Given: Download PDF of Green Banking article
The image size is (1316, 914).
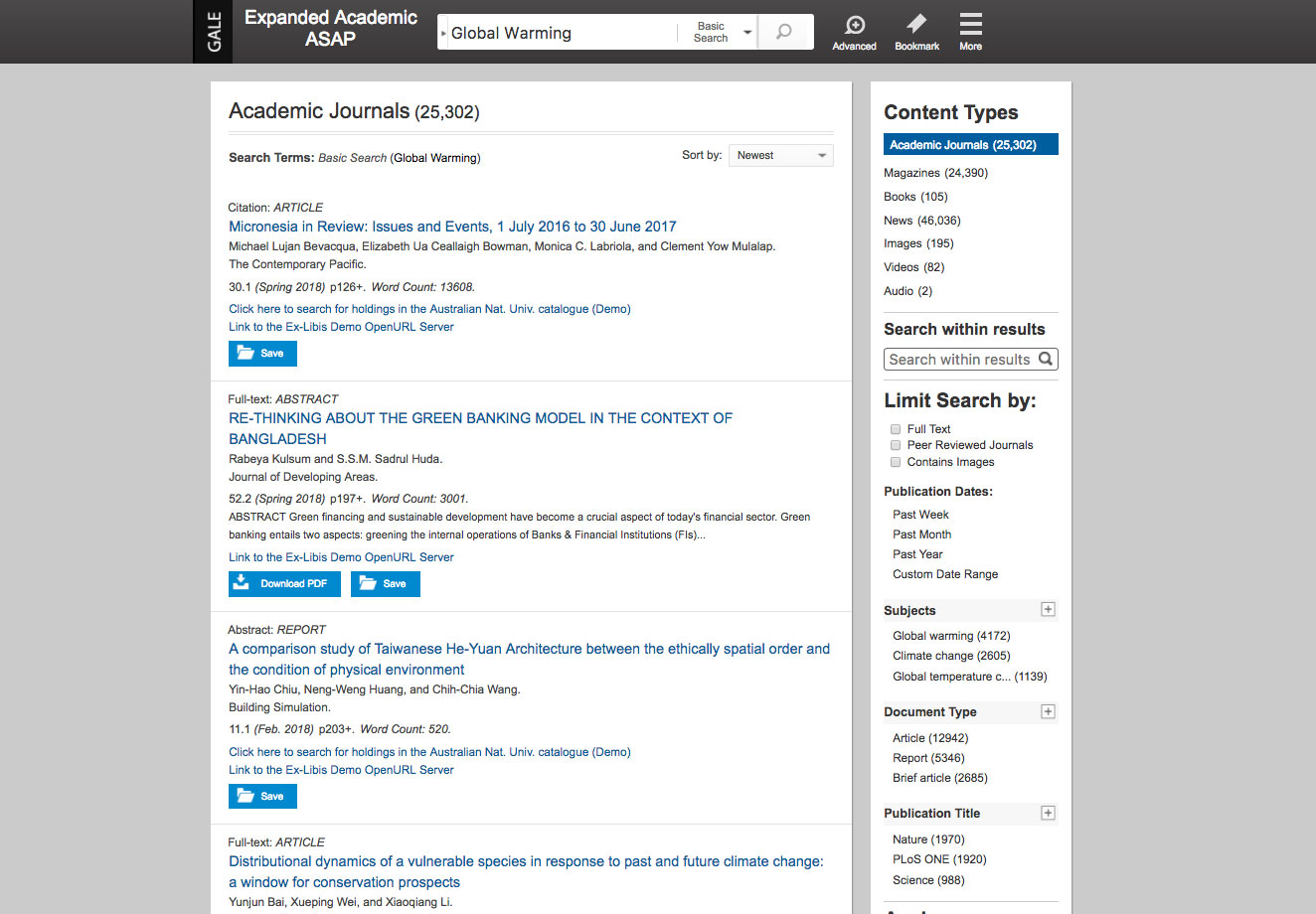Looking at the screenshot, I should 284,583.
